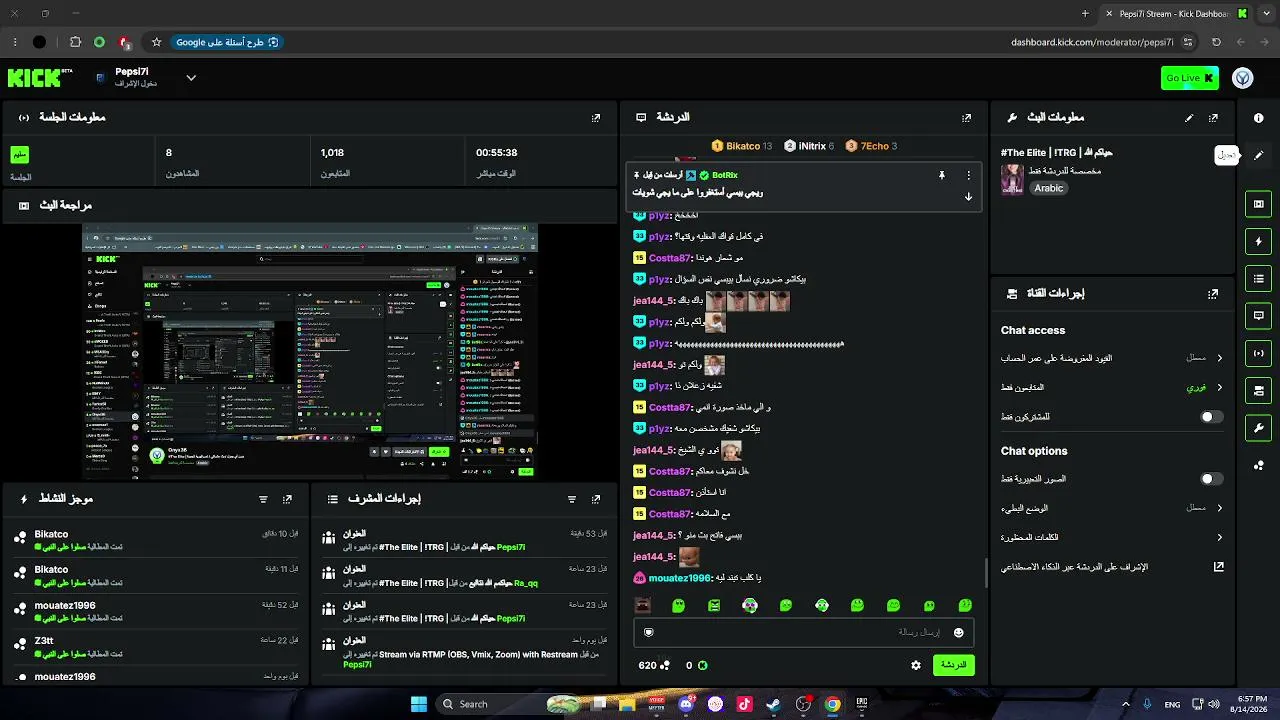
Task: Toggle the chat panel sidebar icon
Action: pos(1258,315)
